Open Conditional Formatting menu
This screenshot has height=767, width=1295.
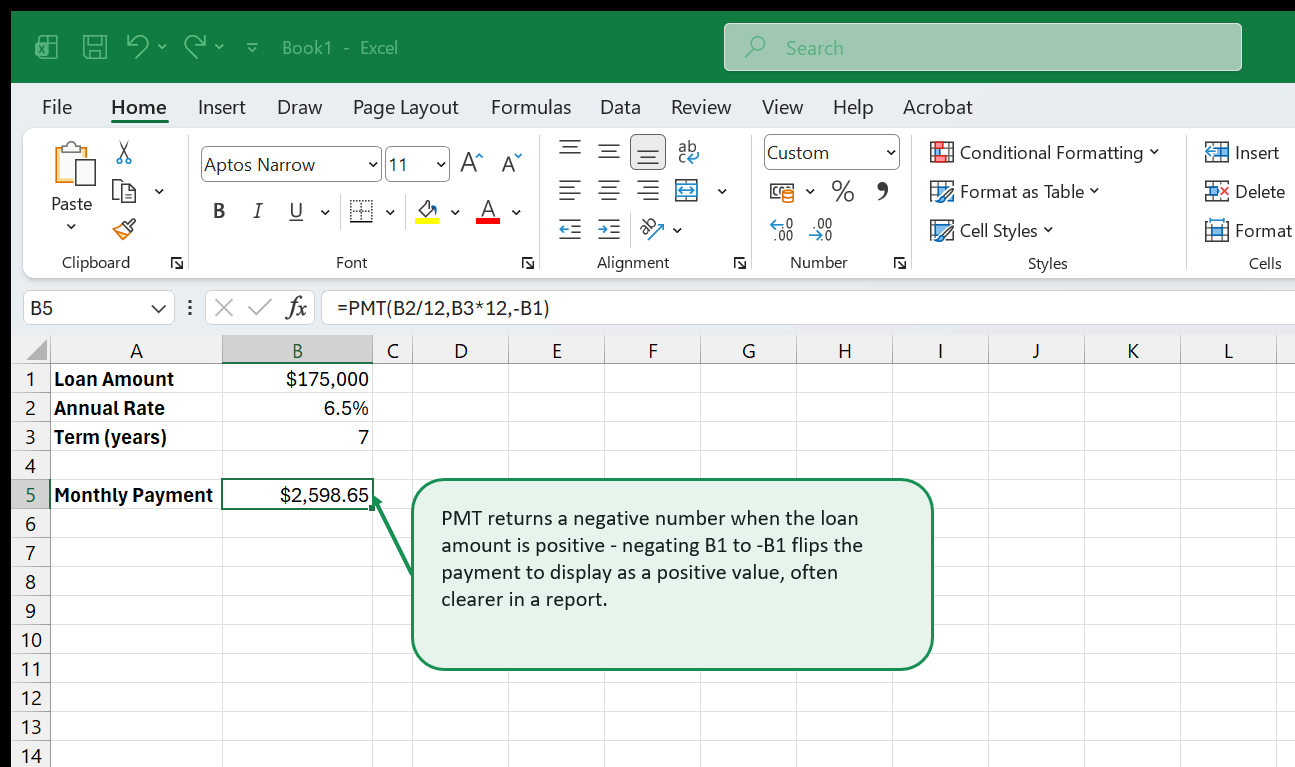pyautogui.click(x=1045, y=153)
